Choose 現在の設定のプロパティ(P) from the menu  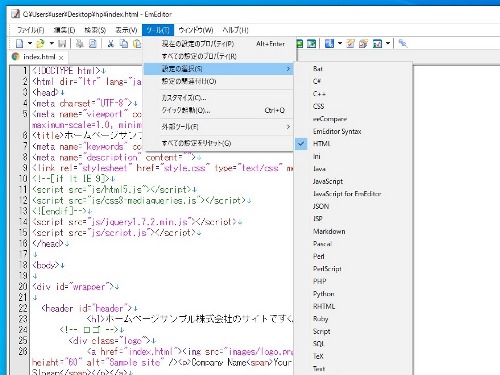218,44
